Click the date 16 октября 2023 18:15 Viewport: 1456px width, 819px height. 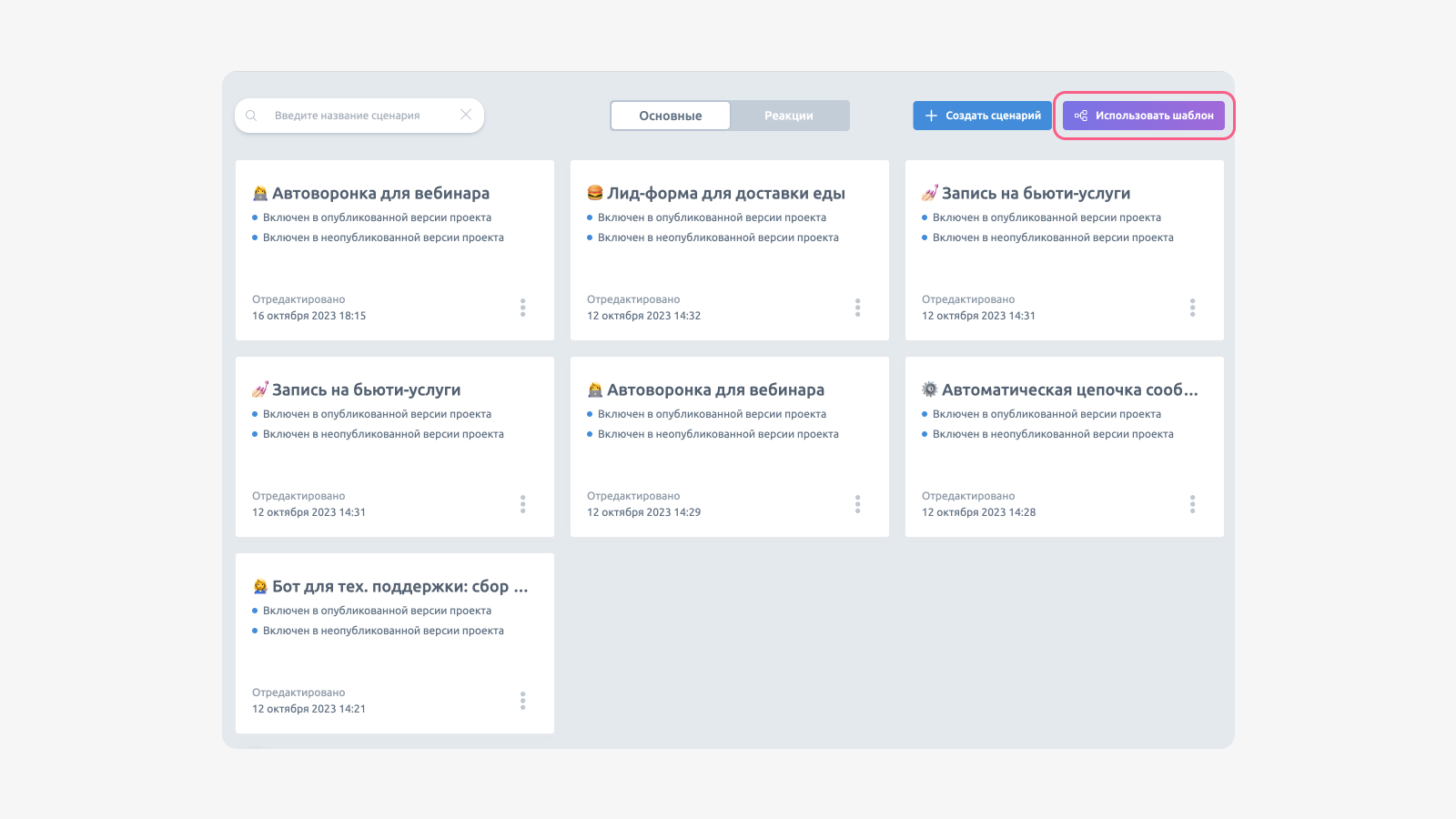(x=309, y=316)
